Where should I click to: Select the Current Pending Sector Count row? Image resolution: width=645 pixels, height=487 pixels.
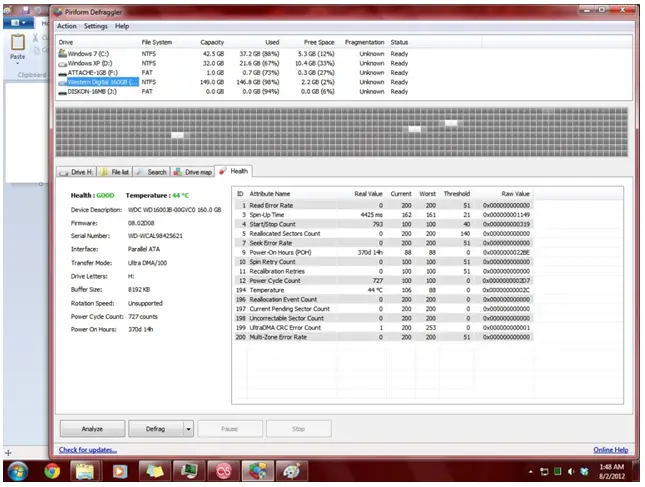coord(383,309)
